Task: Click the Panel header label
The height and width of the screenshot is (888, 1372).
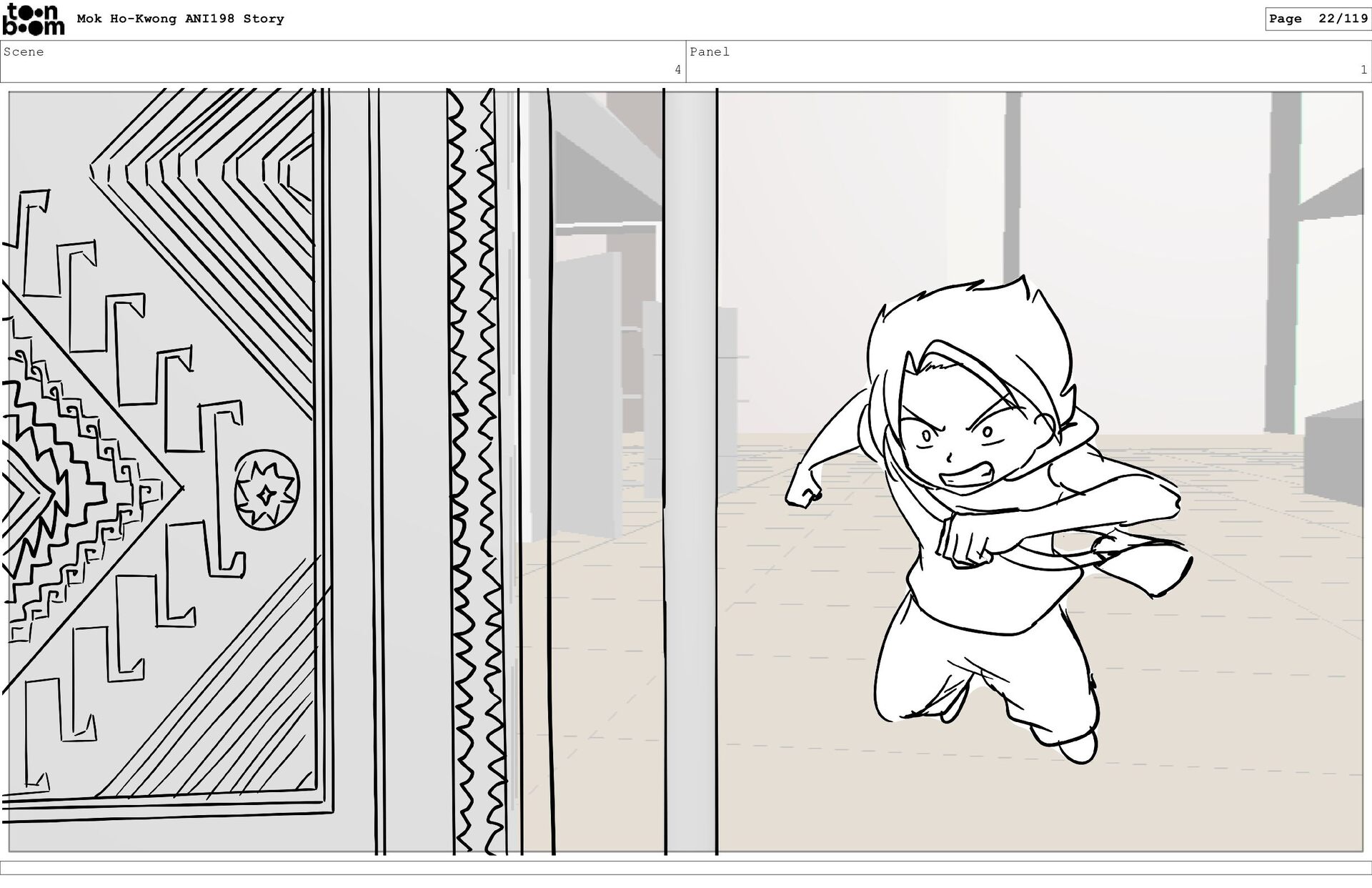Action: pos(709,52)
